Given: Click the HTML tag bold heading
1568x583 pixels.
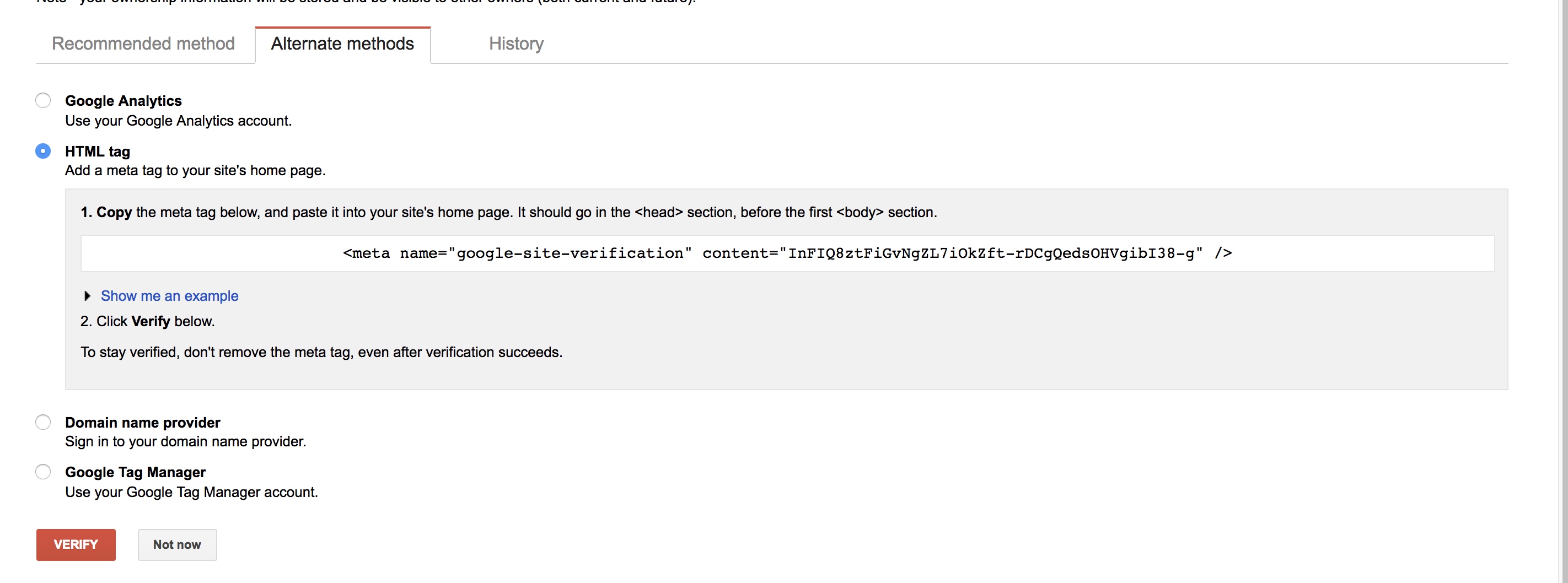Looking at the screenshot, I should tap(98, 152).
